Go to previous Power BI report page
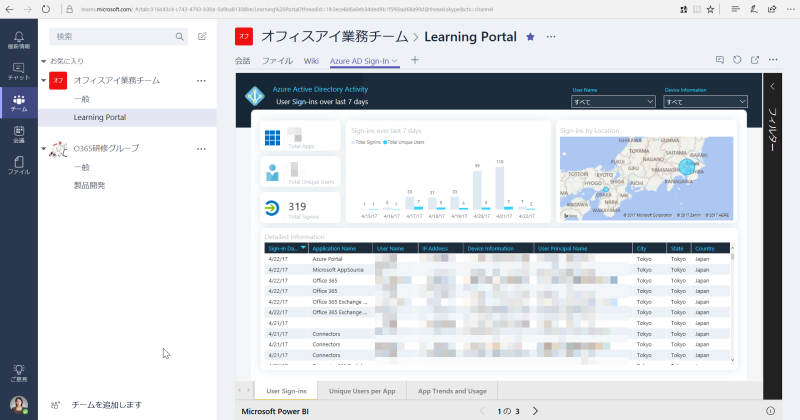The image size is (800, 420). (482, 411)
